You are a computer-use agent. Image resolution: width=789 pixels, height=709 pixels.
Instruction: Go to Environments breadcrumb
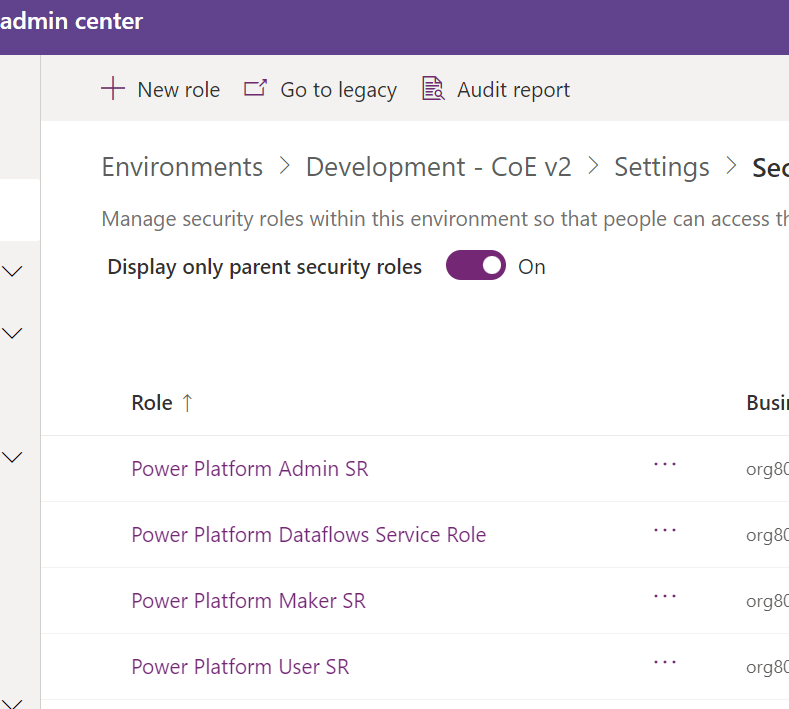[182, 167]
